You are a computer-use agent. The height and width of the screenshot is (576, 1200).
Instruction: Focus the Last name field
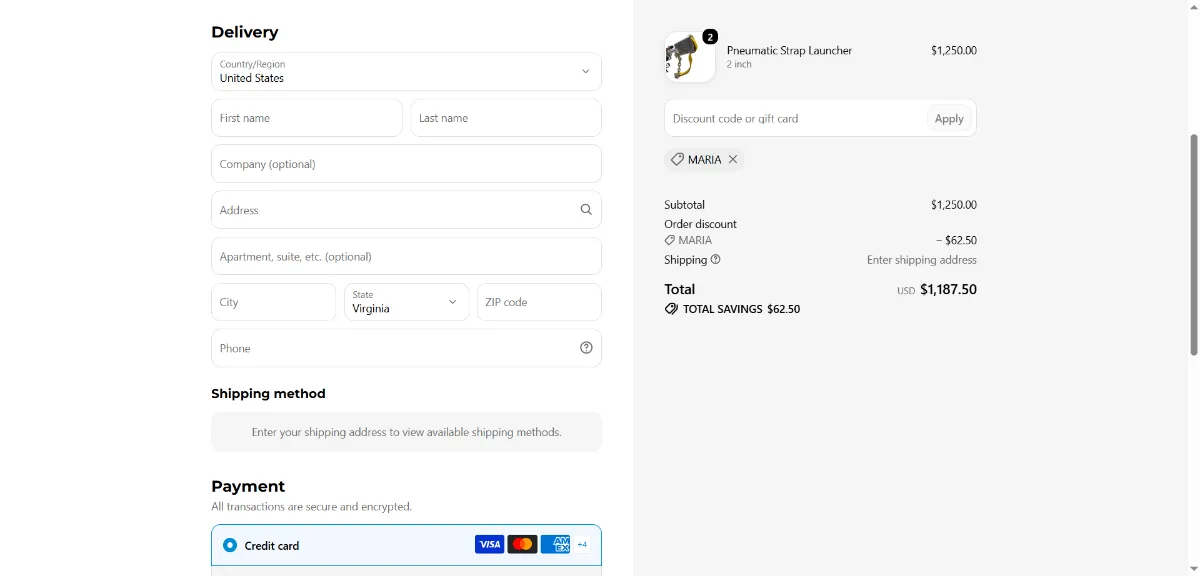click(506, 118)
